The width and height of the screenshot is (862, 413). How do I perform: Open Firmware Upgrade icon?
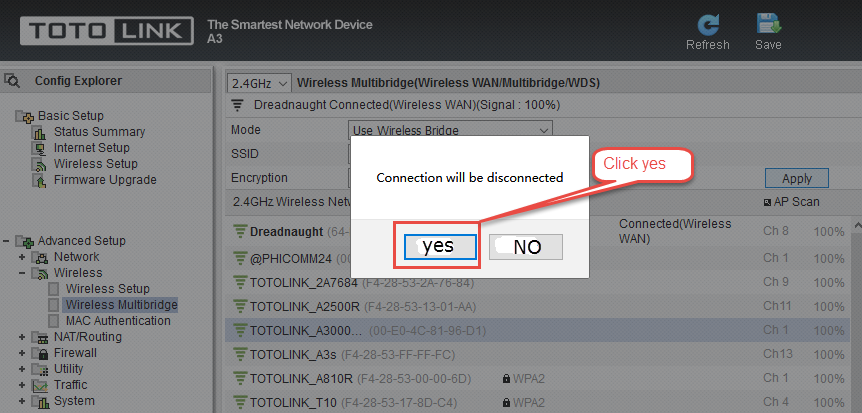(x=39, y=180)
